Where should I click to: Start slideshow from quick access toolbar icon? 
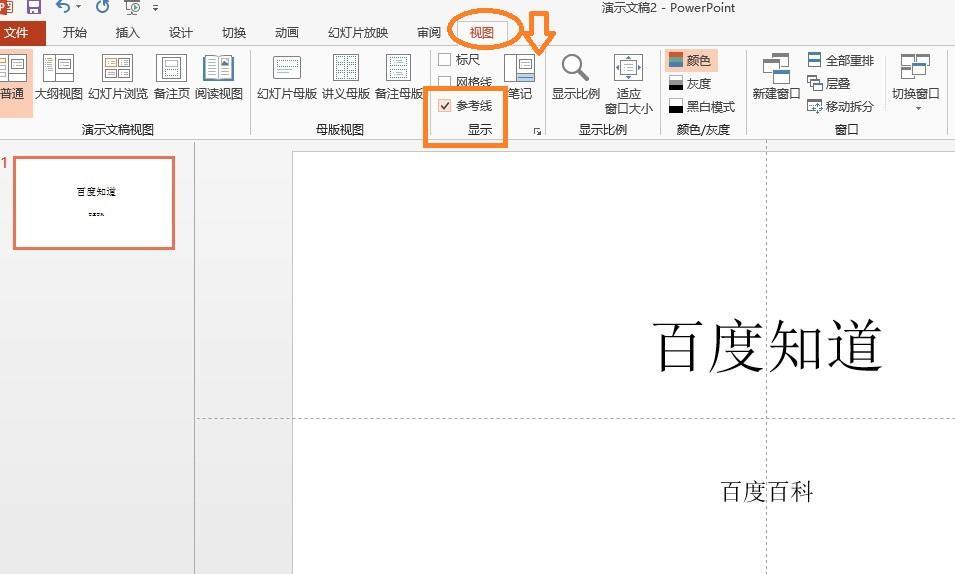(x=132, y=7)
